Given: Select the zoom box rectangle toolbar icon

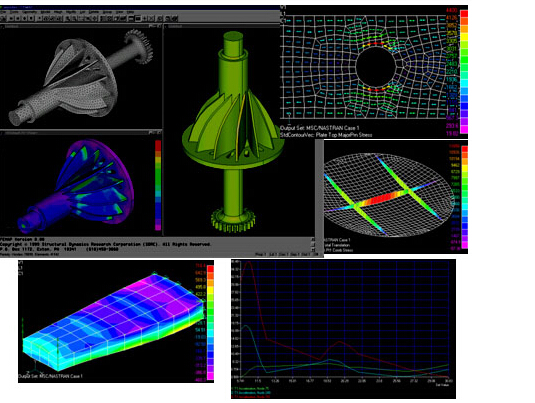Looking at the screenshot, I should tap(138, 18).
